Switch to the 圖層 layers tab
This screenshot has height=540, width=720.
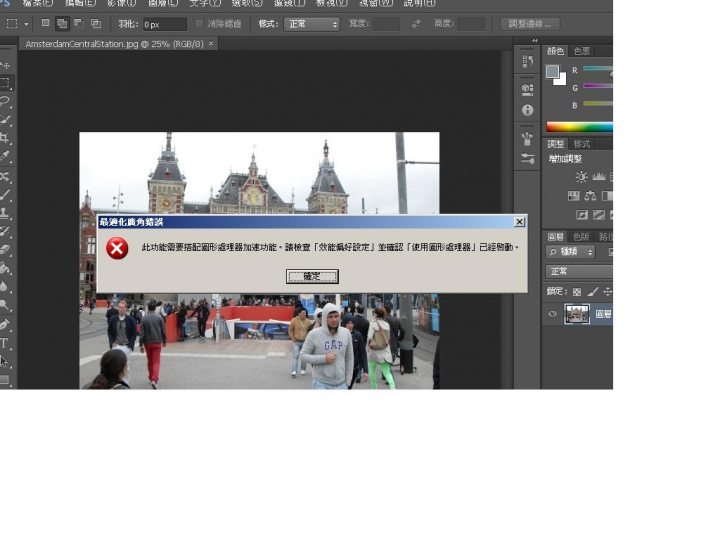556,237
